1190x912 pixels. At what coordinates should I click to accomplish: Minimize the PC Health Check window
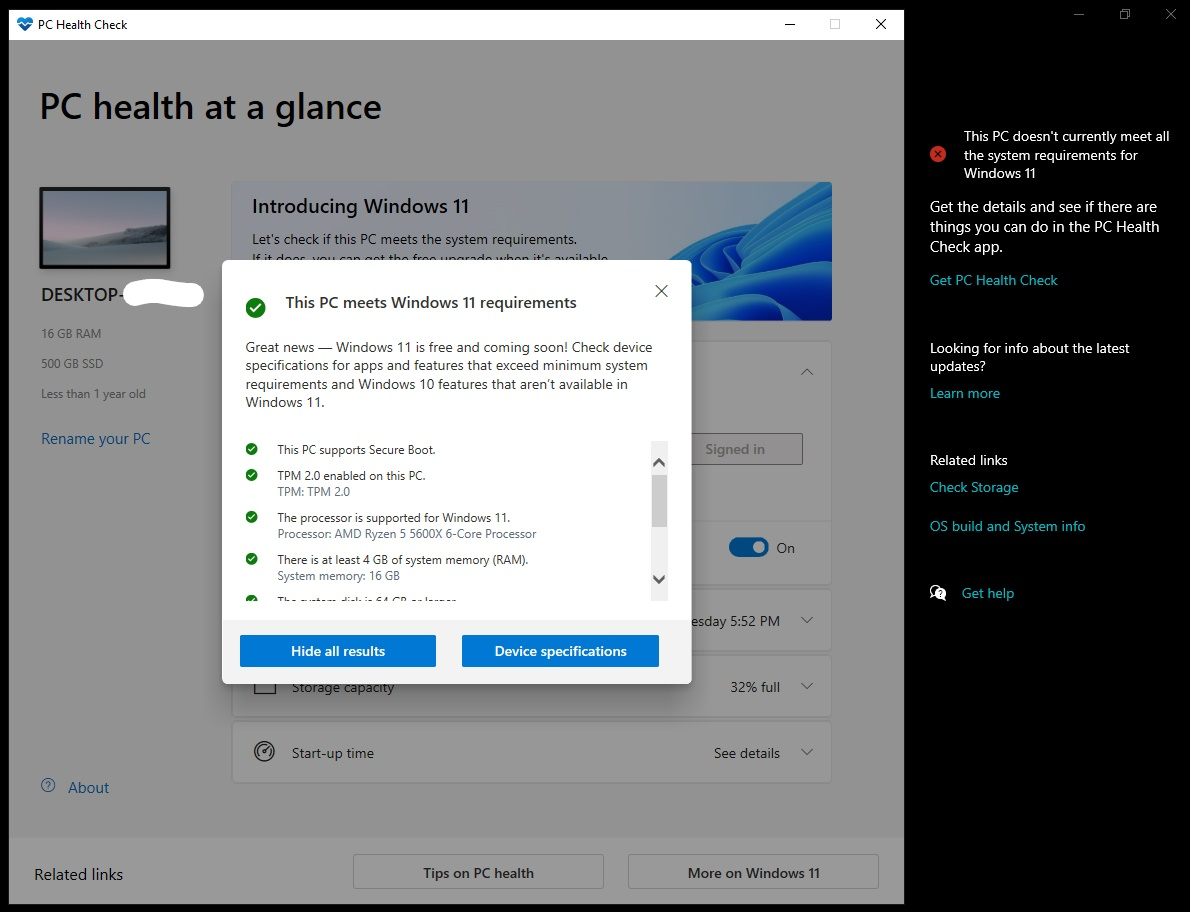pyautogui.click(x=790, y=24)
